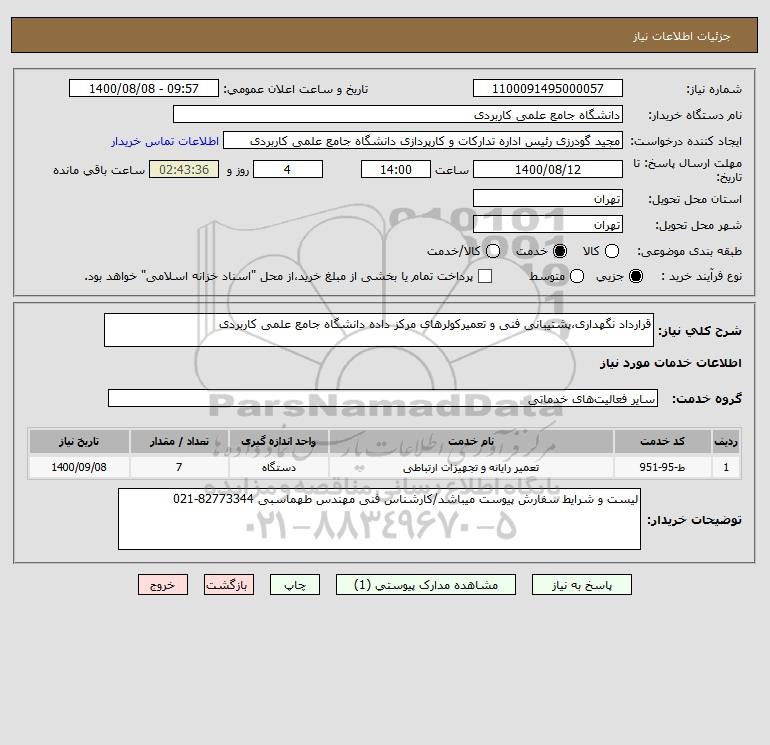Open the اطلاعات تماس خریدار link

165,141
